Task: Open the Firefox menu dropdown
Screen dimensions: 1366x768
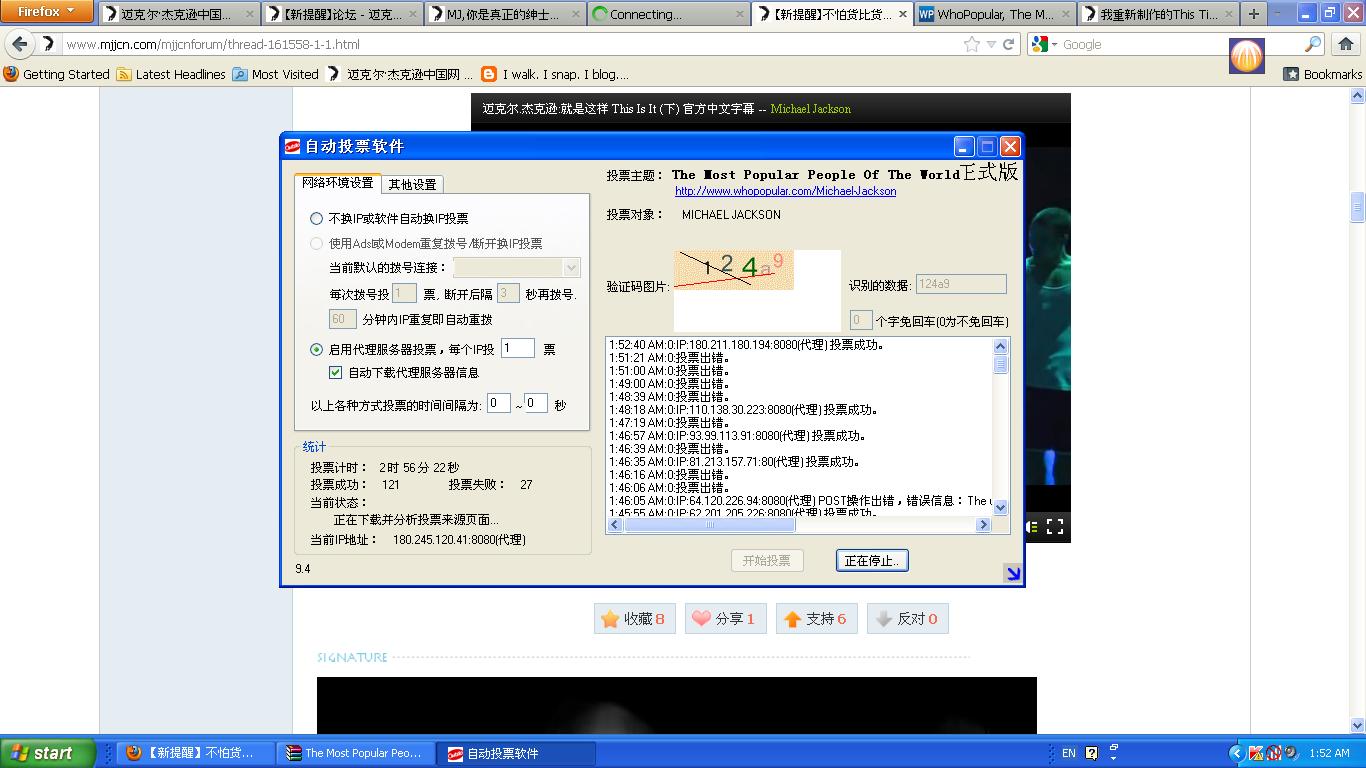Action: tap(46, 12)
